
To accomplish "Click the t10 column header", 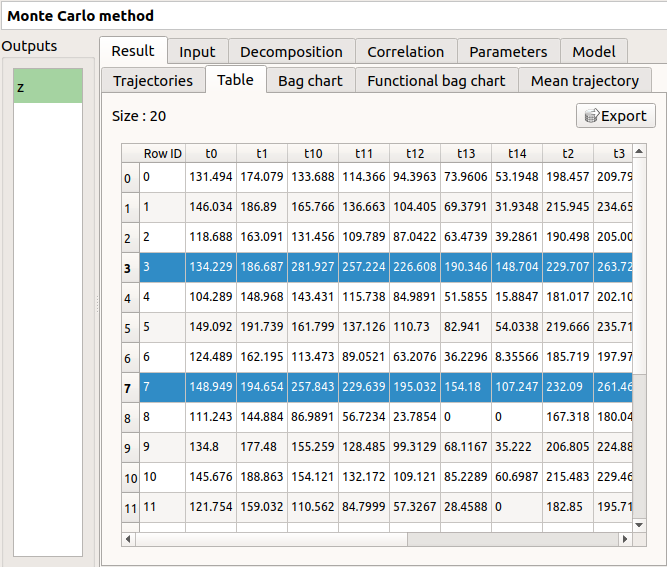I will (313, 154).
